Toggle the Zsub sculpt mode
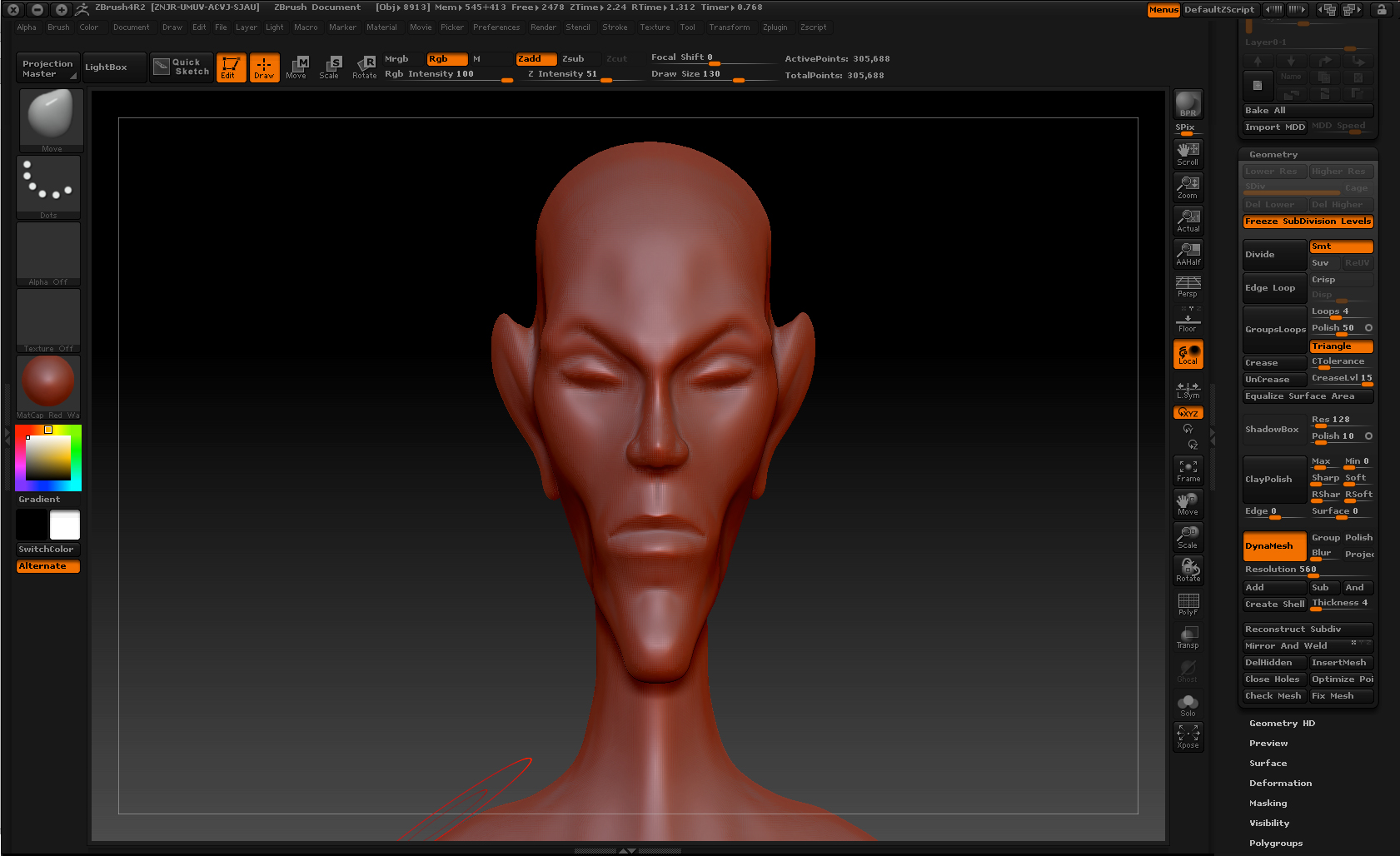Screen dimensions: 1400x856 (573, 59)
